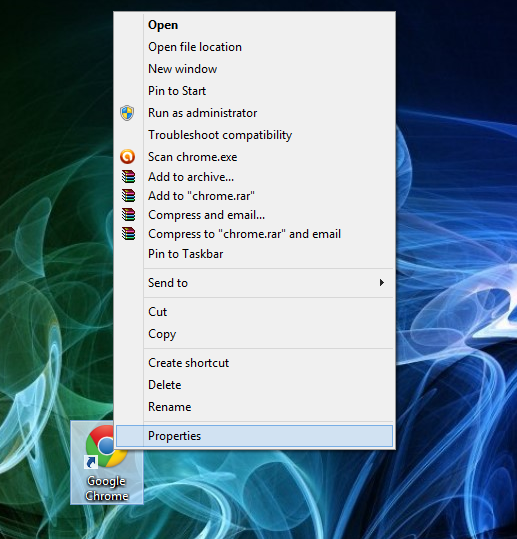This screenshot has width=517, height=539.
Task: Choose Open from the context menu
Action: (254, 25)
